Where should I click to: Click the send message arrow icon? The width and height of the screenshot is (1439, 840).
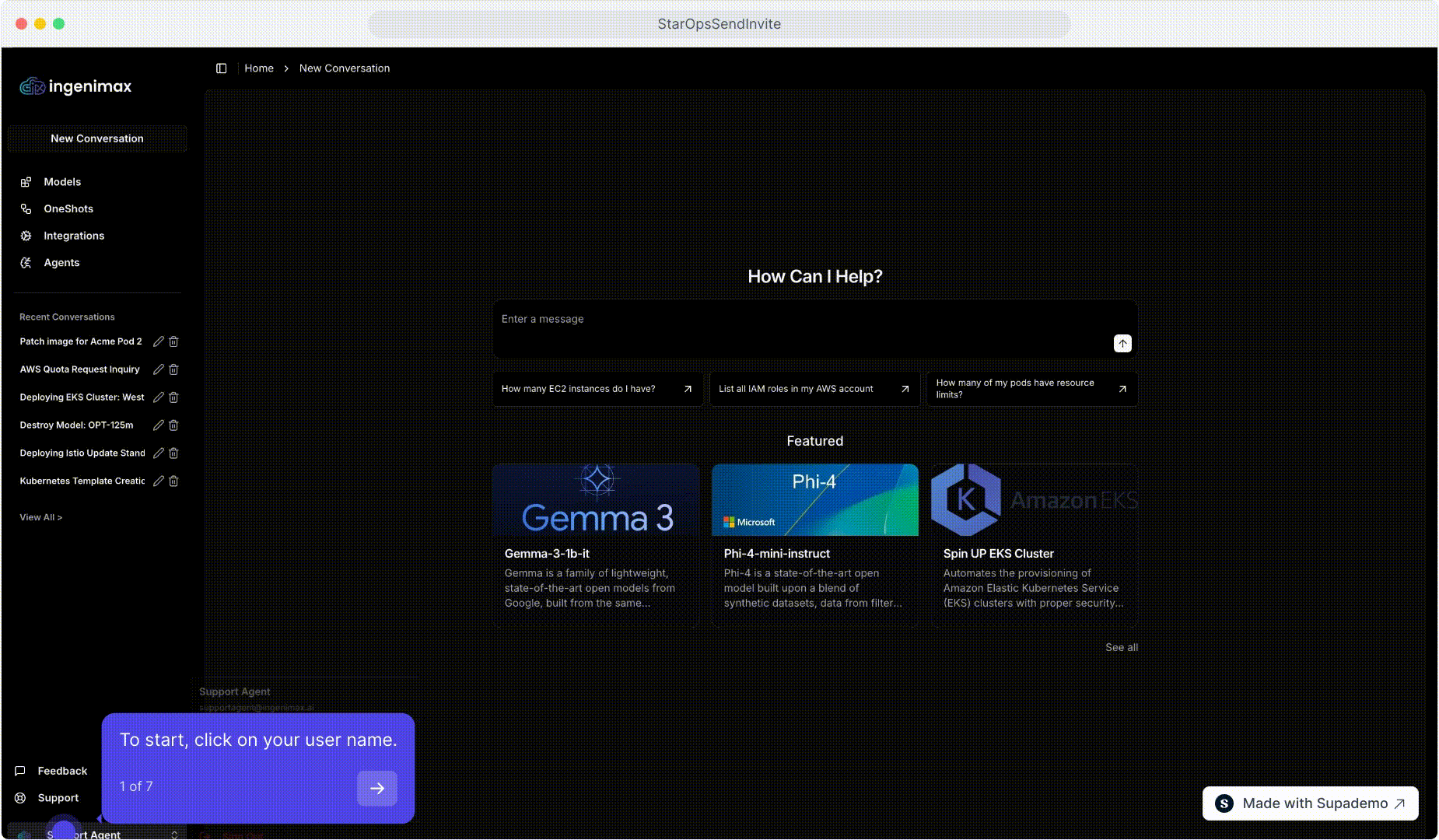pos(1122,343)
